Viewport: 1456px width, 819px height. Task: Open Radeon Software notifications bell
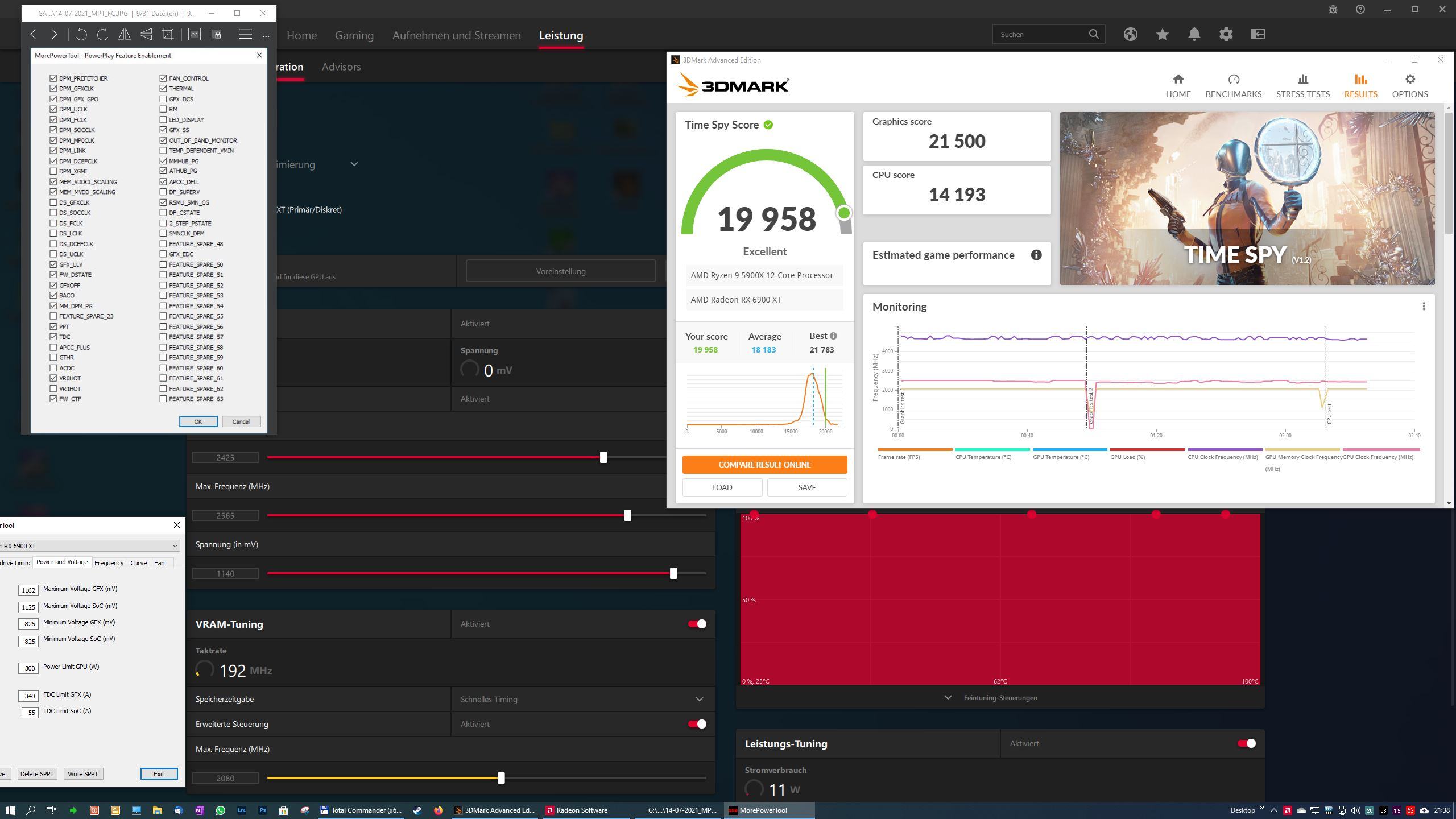tap(1194, 34)
